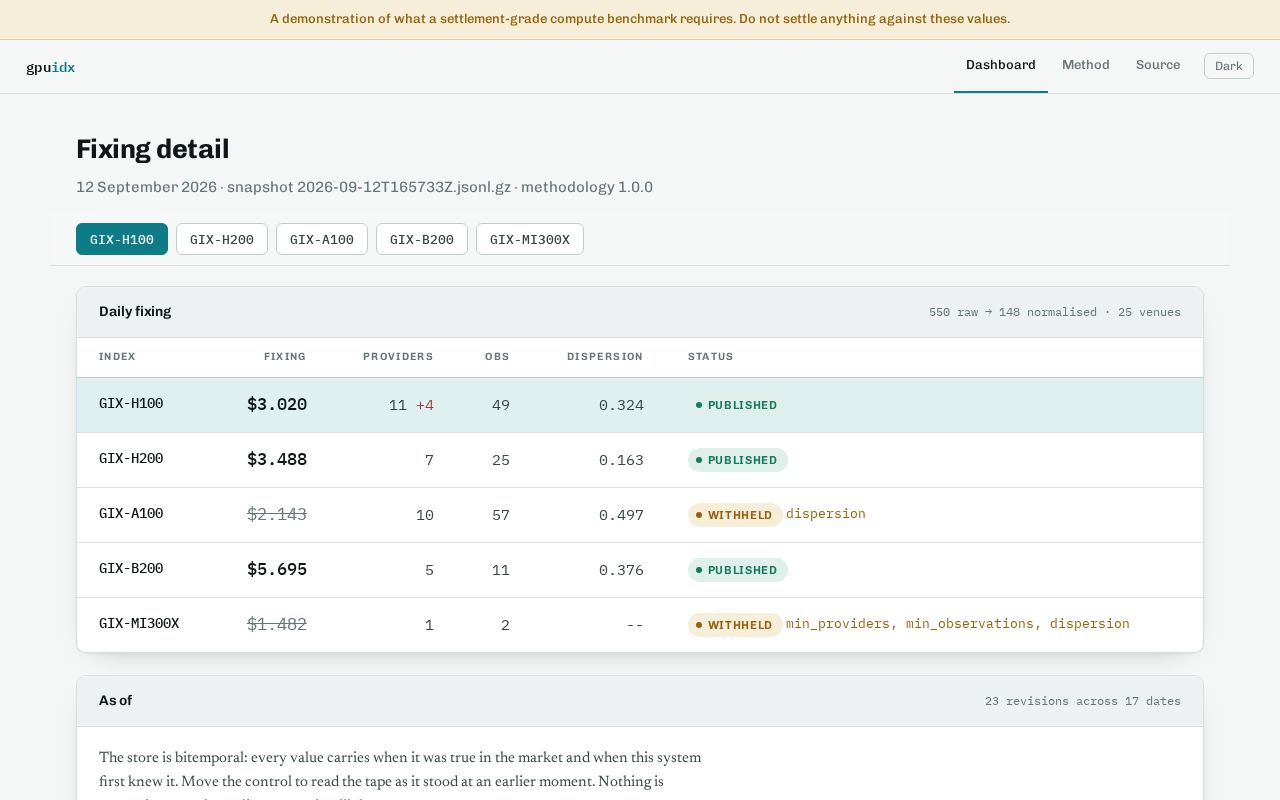Click min_providers, min_observations, dispersion reason text
Screen dimensions: 1280x800
(x=958, y=624)
